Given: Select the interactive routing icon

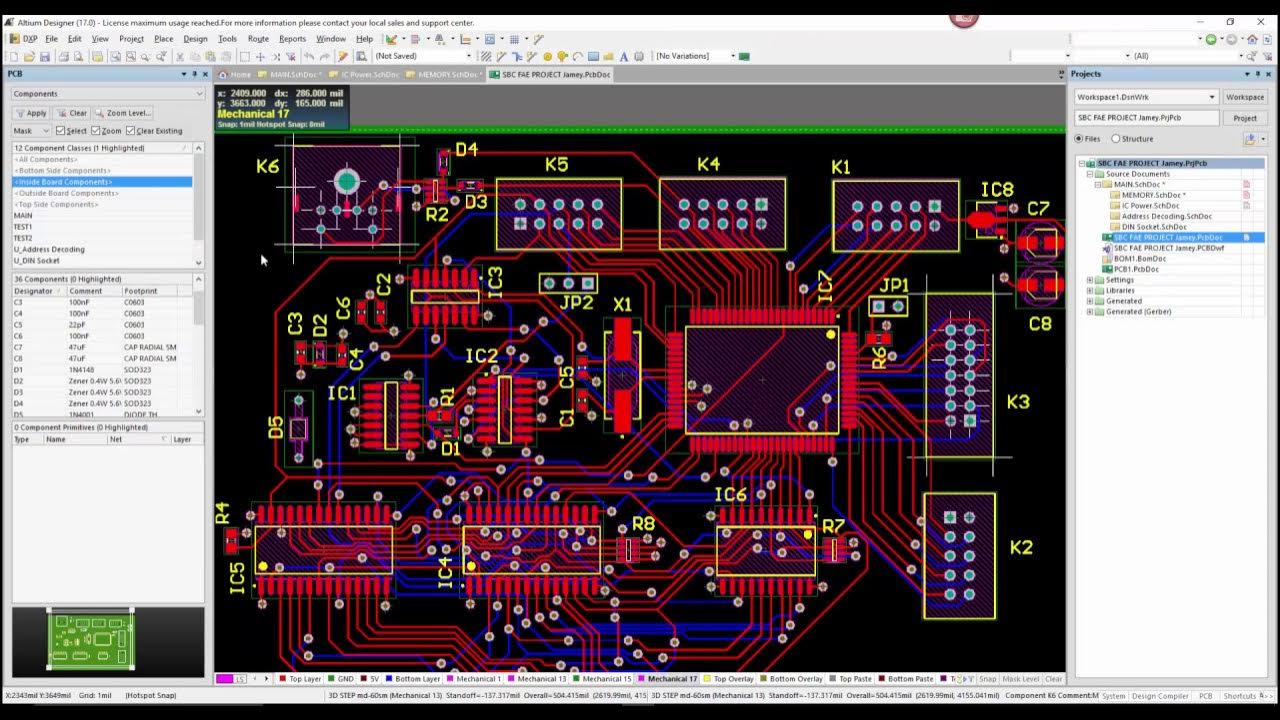Looking at the screenshot, I should point(500,56).
